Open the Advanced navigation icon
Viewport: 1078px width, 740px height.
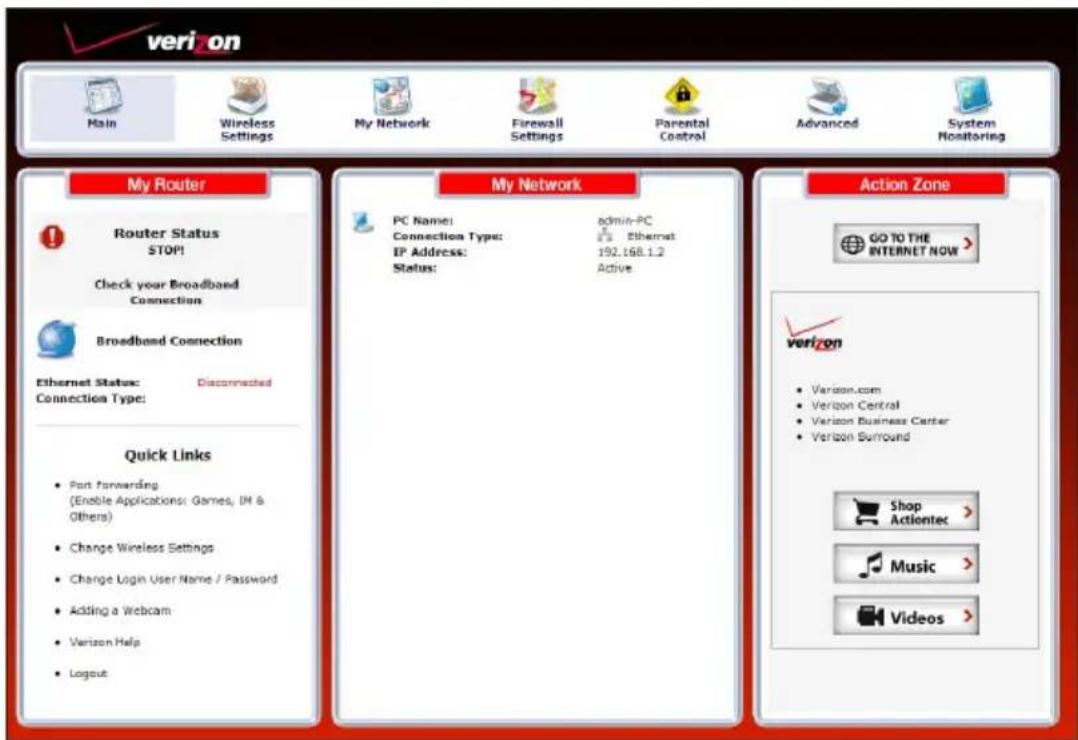(826, 96)
